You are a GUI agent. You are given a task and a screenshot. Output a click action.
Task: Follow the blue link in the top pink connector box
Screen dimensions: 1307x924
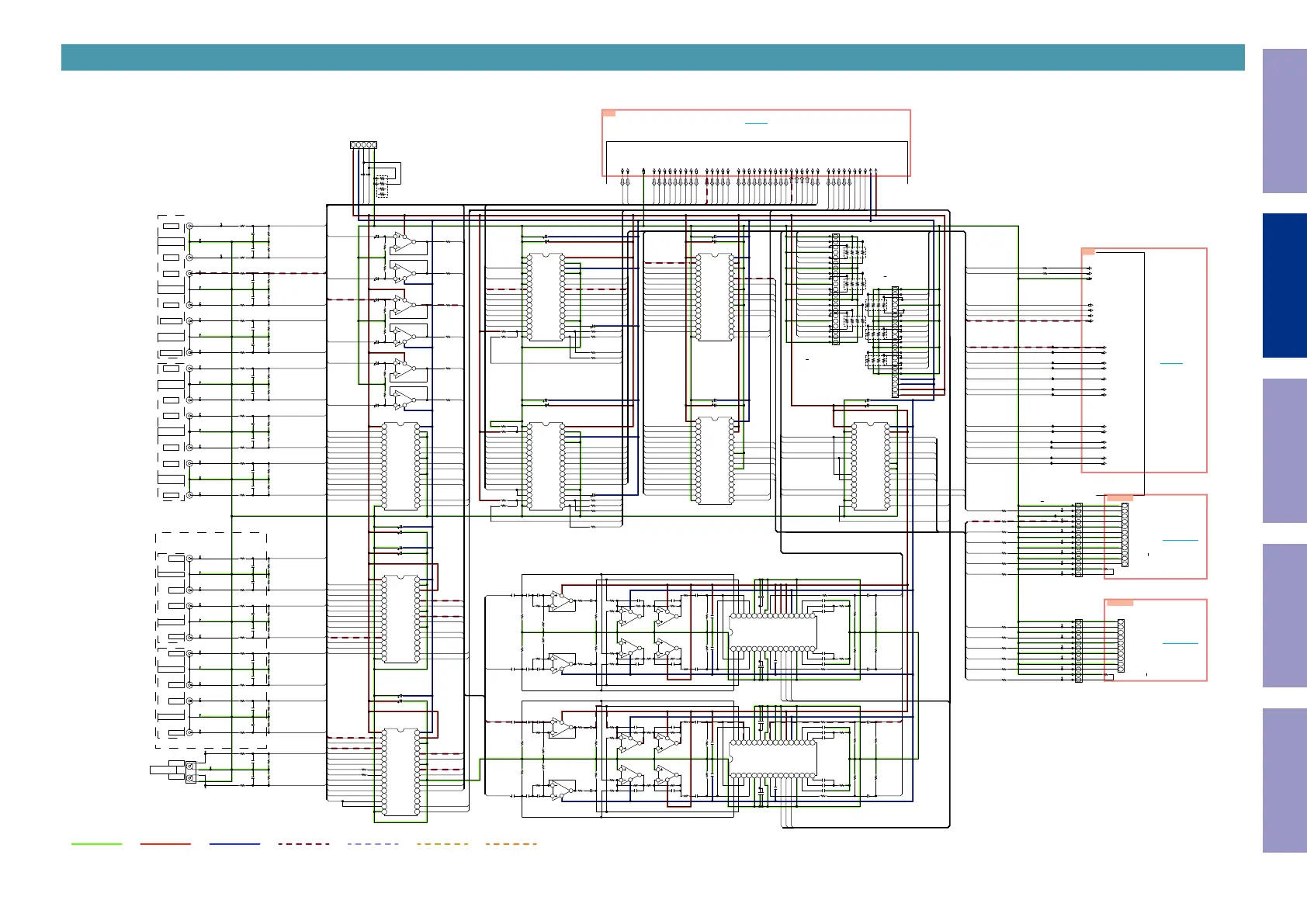pos(756,123)
